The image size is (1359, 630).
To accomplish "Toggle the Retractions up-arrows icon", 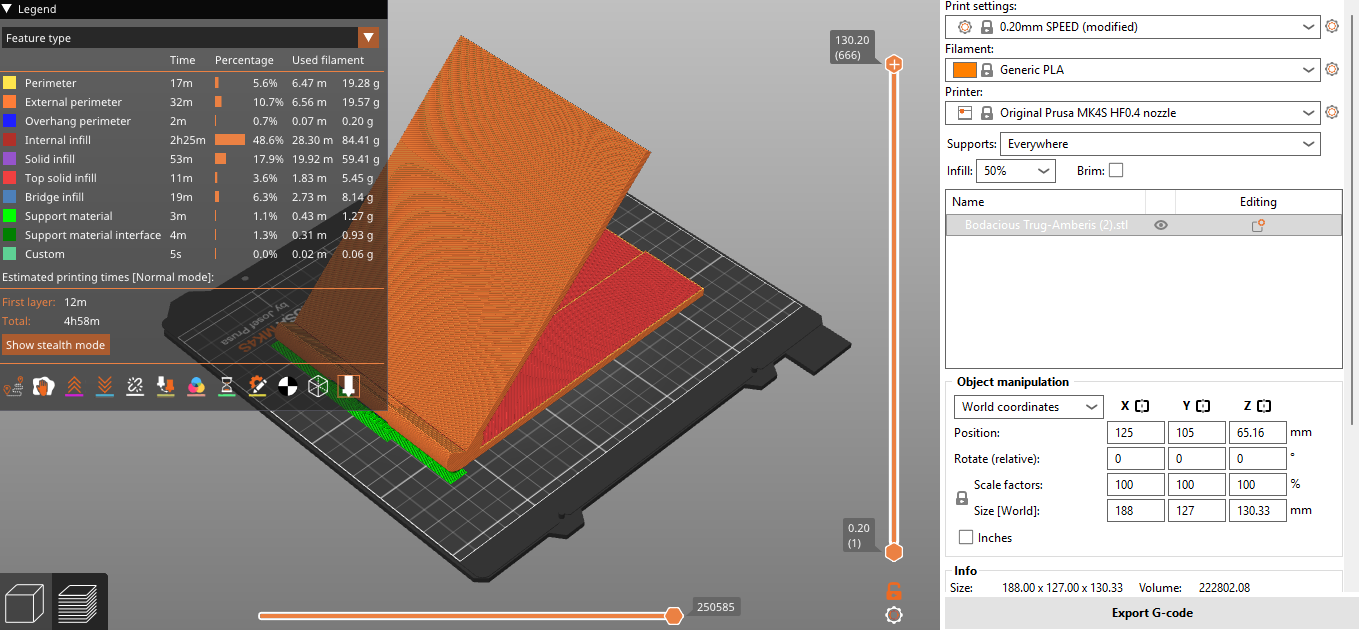I will click(x=74, y=386).
